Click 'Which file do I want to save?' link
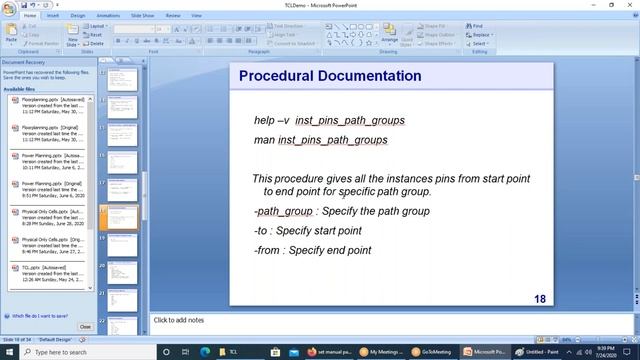Viewport: 640px width, 360px height. click(40, 316)
